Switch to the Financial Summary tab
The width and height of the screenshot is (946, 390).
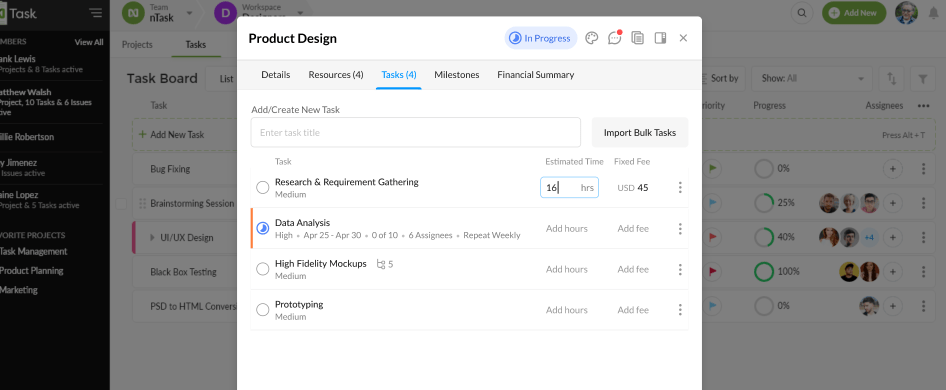click(x=536, y=75)
